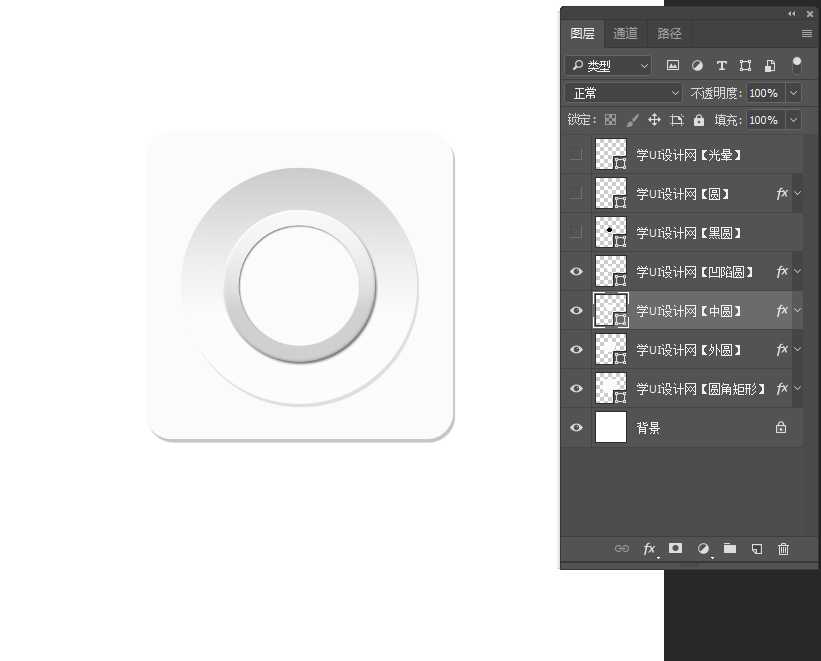This screenshot has height=661, width=821.
Task: Show the 学UI设计网【光晕】 layer
Action: 576,155
